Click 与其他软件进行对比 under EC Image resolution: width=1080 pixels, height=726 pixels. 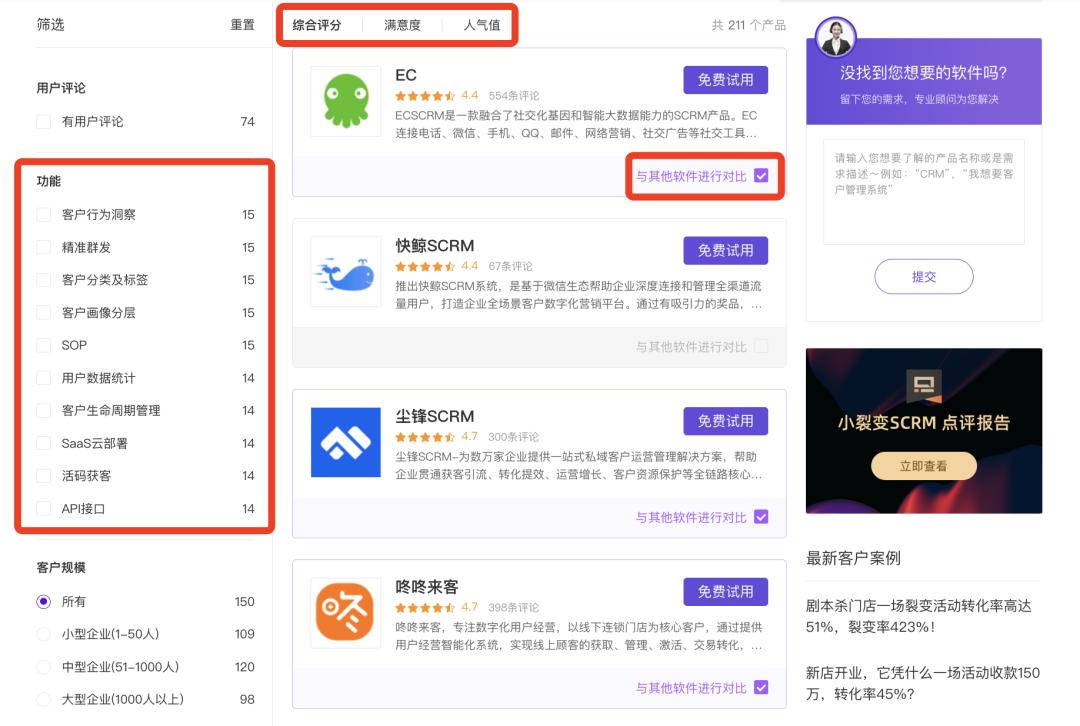pos(691,176)
